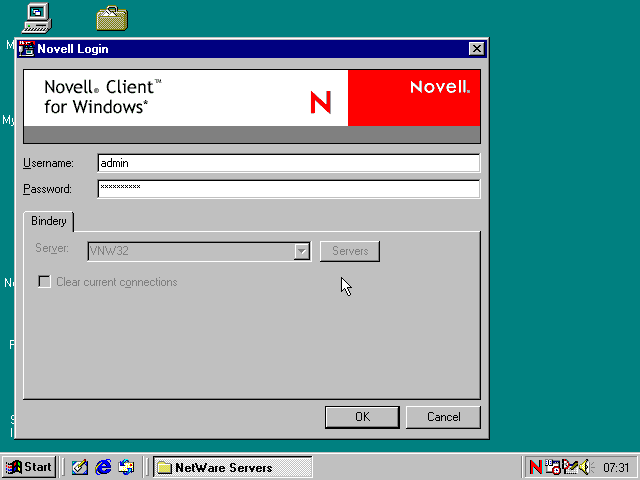Click the red Novell N tray icon
This screenshot has width=640, height=480.
[x=536, y=467]
